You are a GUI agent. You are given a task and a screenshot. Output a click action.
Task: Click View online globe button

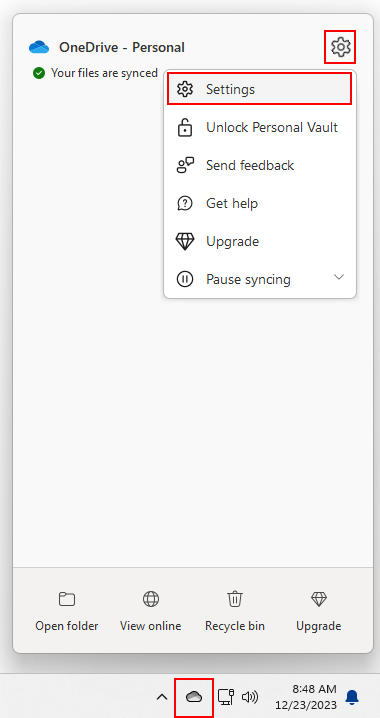[x=151, y=612]
